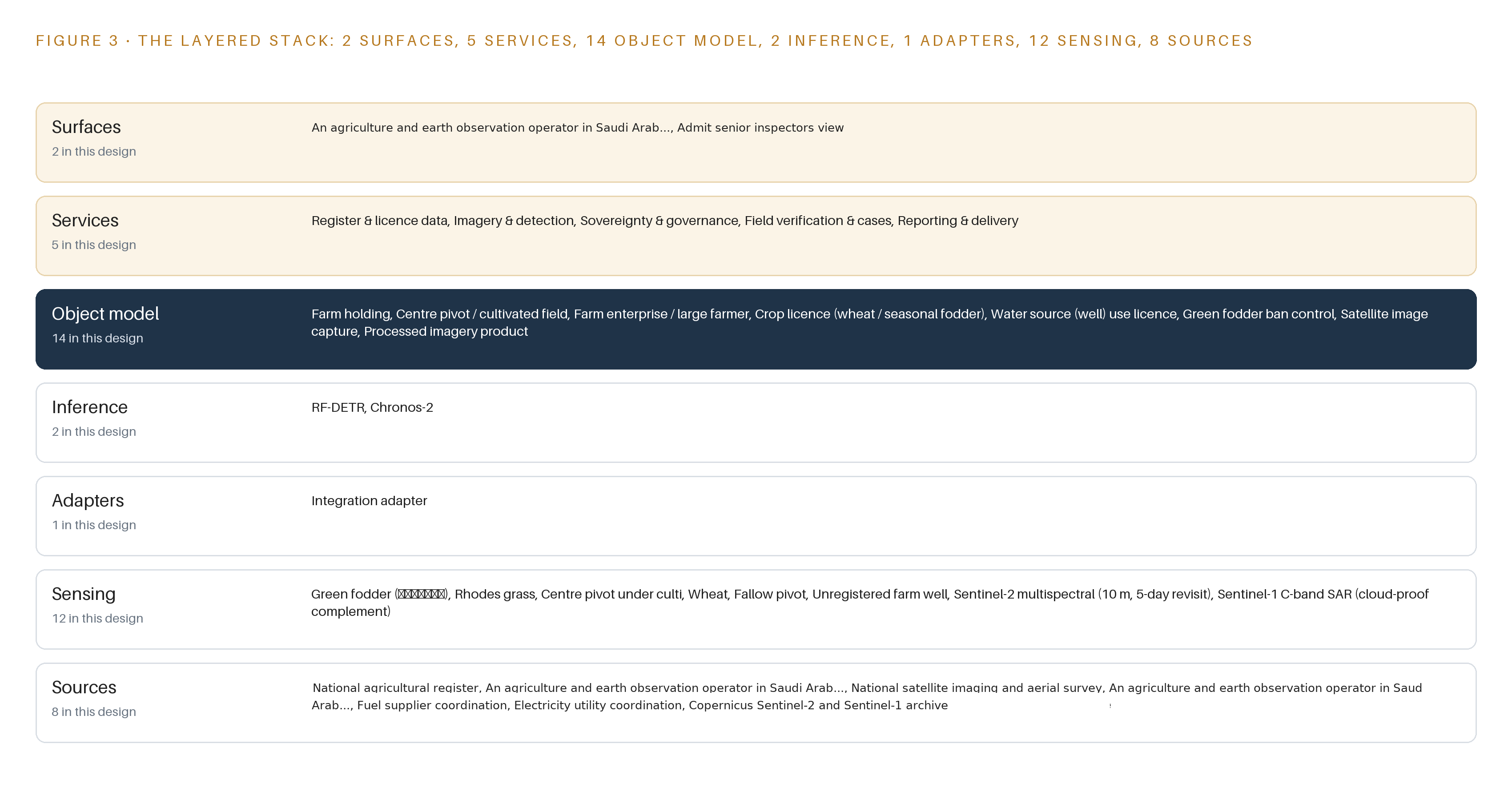Click the Figure 3 layered stack title

pyautogui.click(x=644, y=40)
